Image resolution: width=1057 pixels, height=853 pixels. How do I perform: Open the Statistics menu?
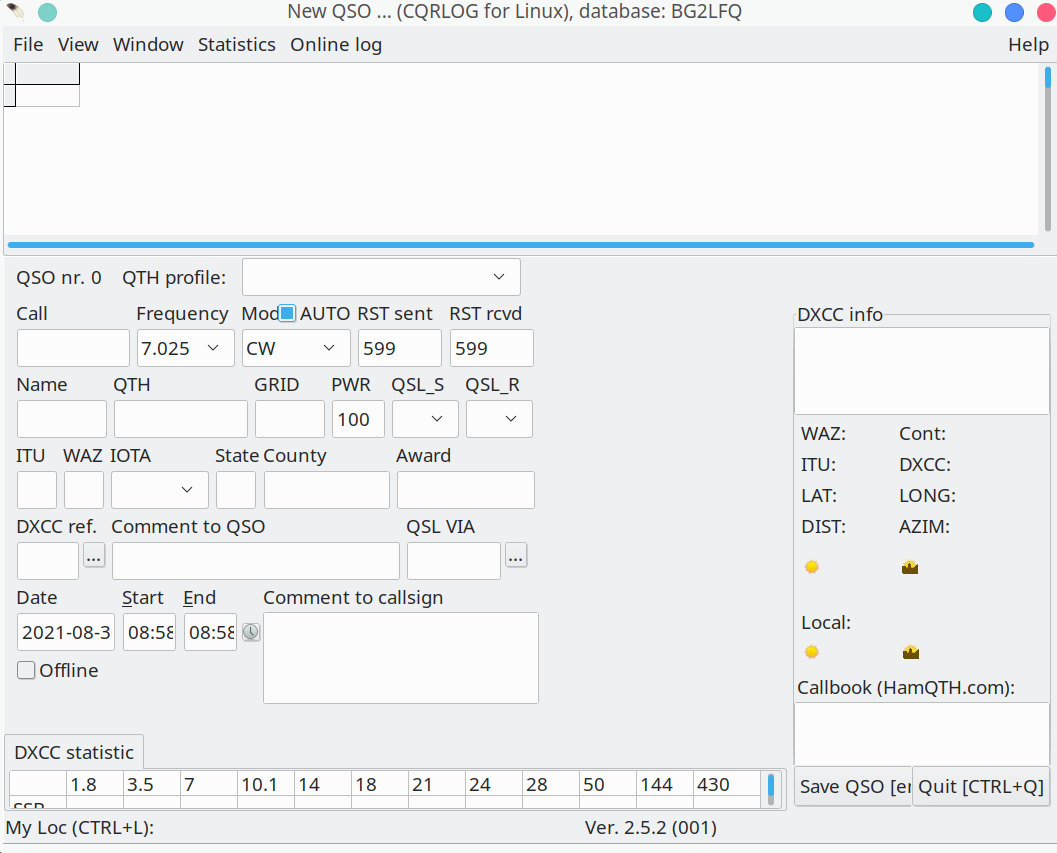(x=237, y=45)
